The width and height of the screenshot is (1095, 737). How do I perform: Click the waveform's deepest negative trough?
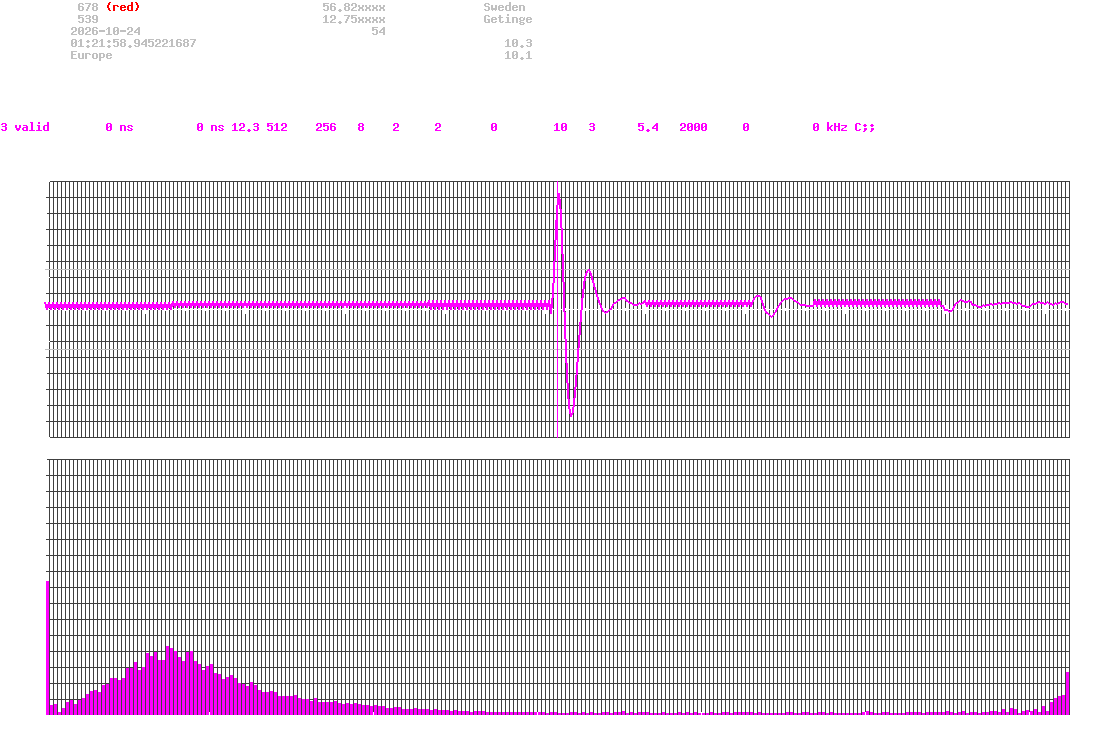tap(571, 414)
